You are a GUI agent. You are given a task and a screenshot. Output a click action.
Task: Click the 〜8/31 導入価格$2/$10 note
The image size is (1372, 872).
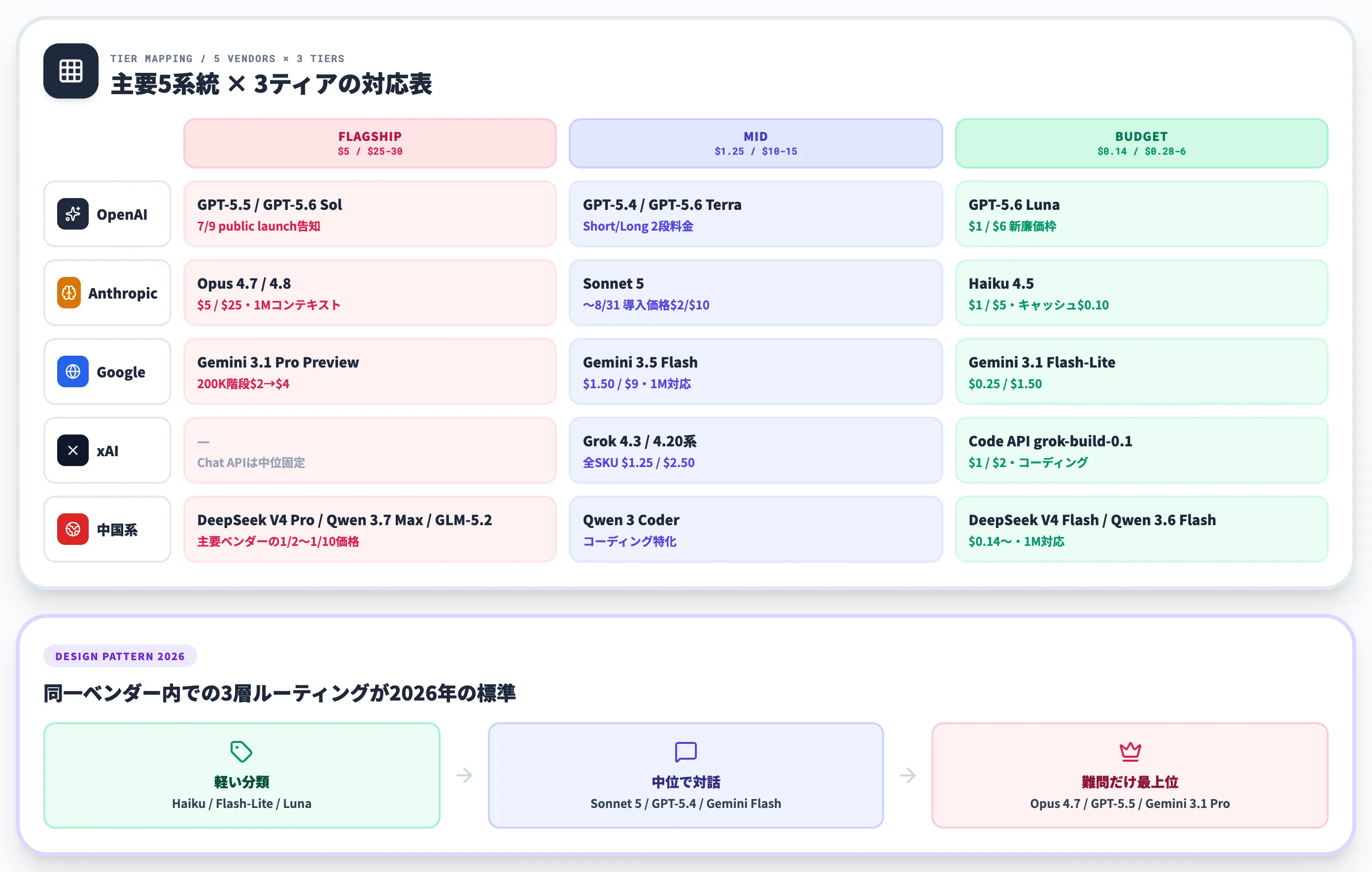click(x=646, y=305)
